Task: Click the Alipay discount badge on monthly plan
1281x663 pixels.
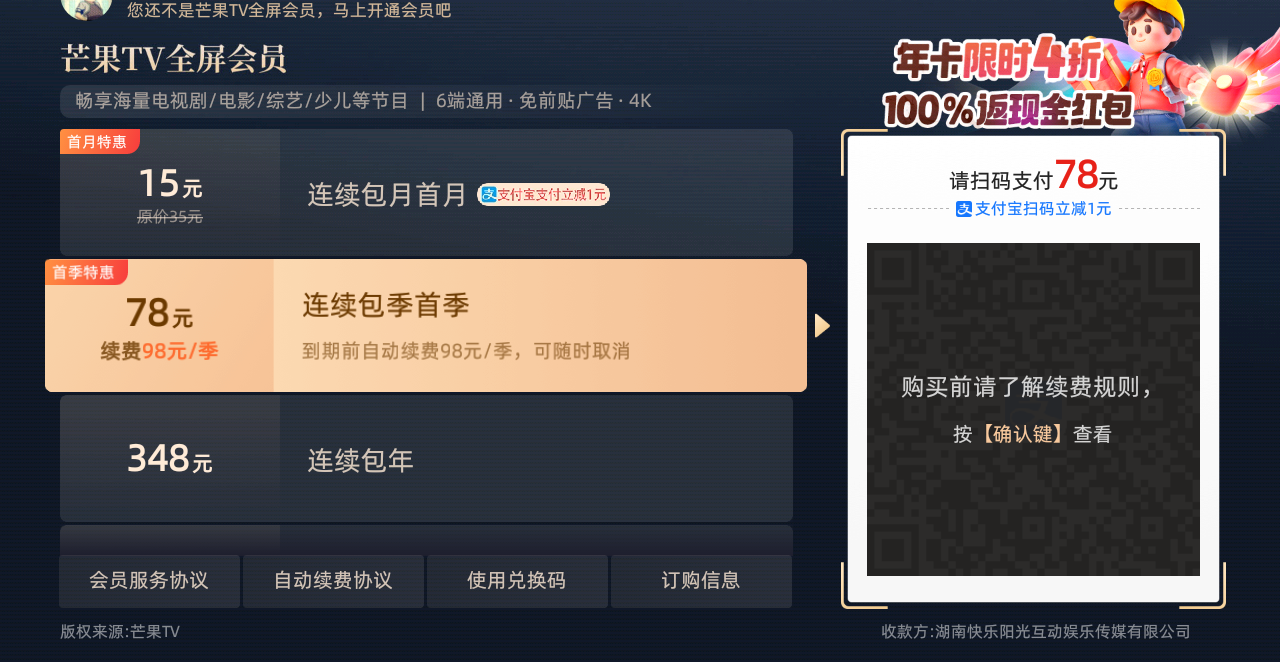Action: [543, 194]
